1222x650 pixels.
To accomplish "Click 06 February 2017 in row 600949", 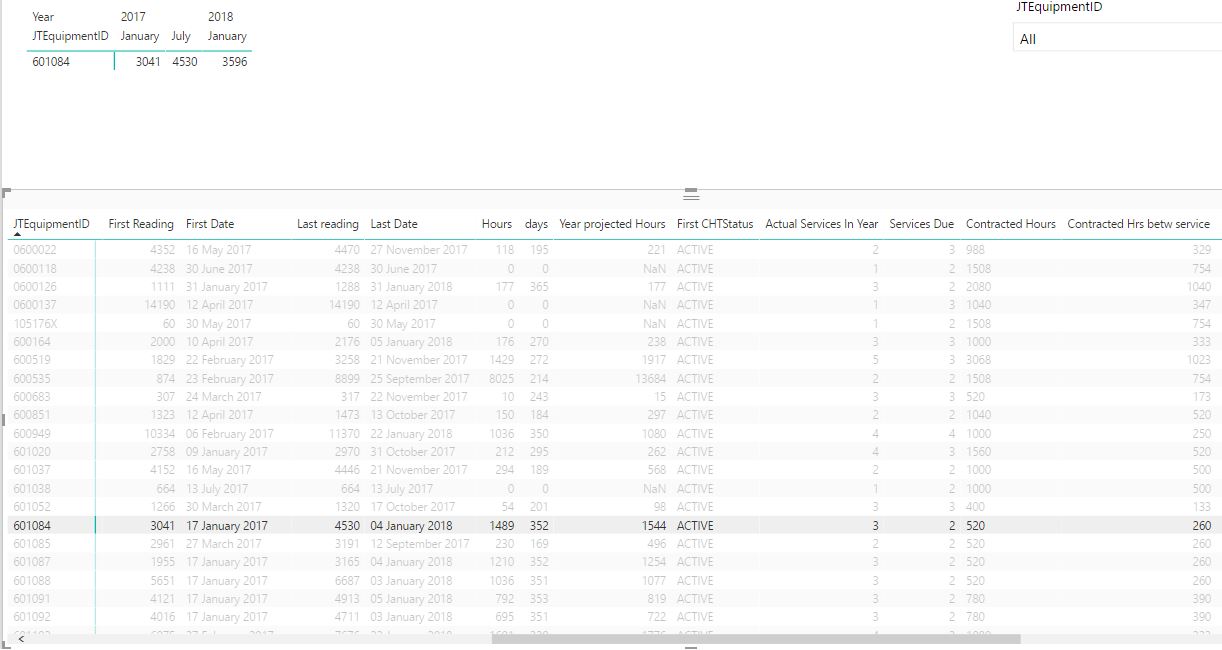I will pos(230,434).
